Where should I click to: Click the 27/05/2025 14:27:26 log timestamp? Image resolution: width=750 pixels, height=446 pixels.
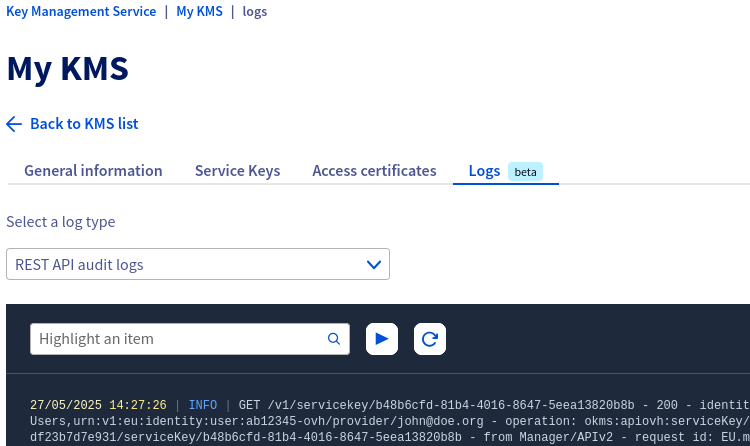click(98, 405)
